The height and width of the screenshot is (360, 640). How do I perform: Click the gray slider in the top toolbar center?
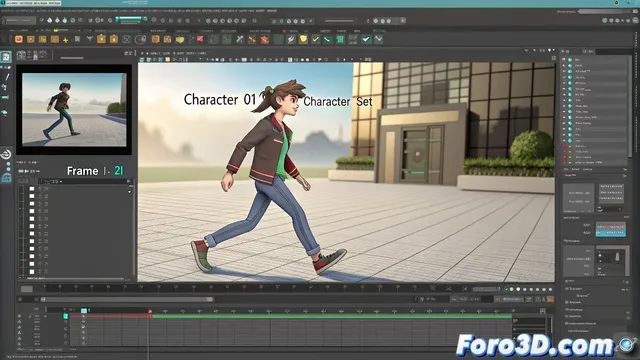click(x=339, y=20)
